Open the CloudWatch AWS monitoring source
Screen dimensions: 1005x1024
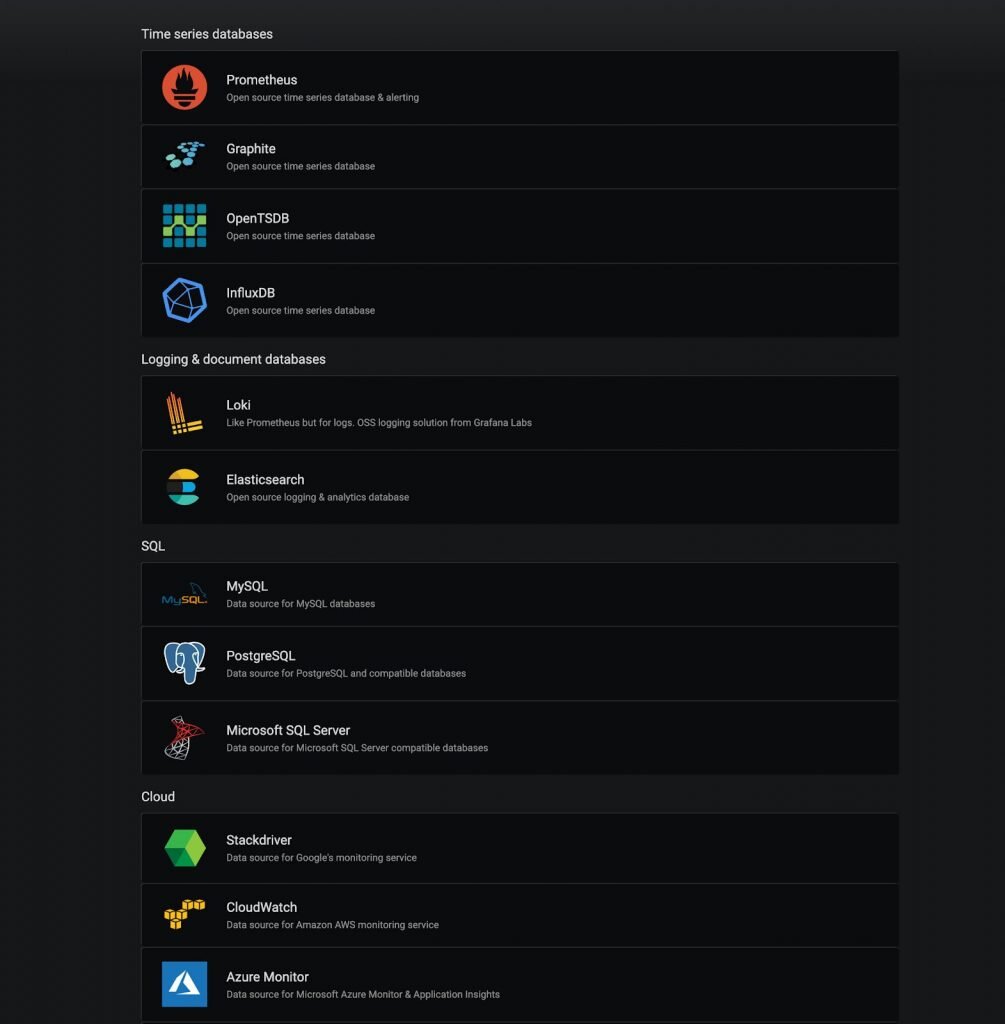click(x=520, y=914)
